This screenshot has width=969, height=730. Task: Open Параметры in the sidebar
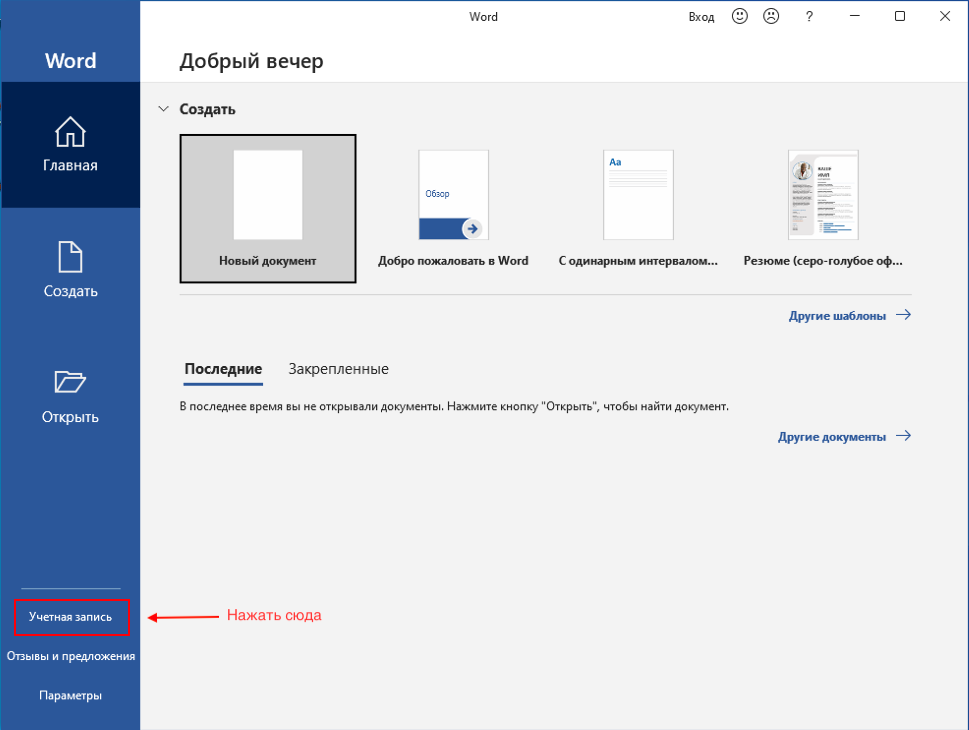[70, 695]
